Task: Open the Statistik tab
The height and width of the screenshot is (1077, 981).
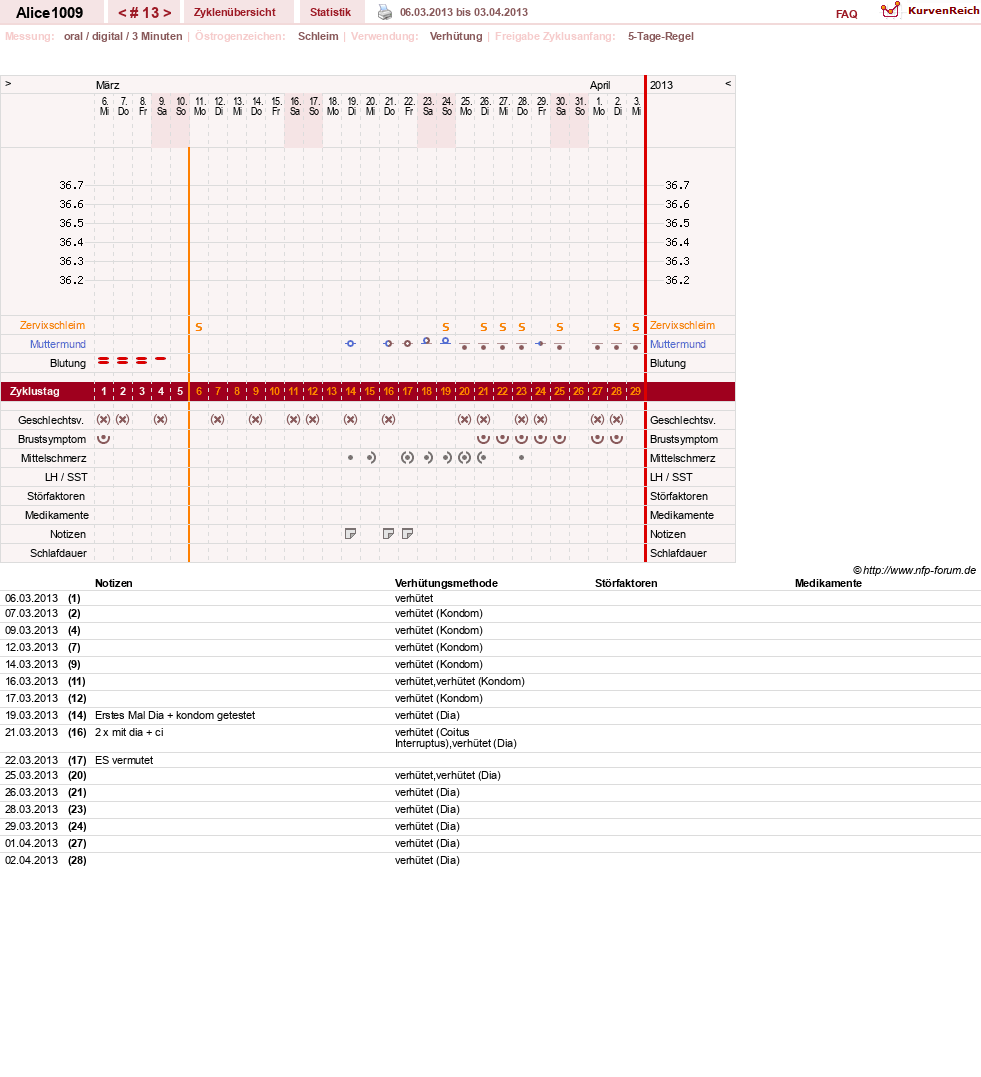Action: 330,12
